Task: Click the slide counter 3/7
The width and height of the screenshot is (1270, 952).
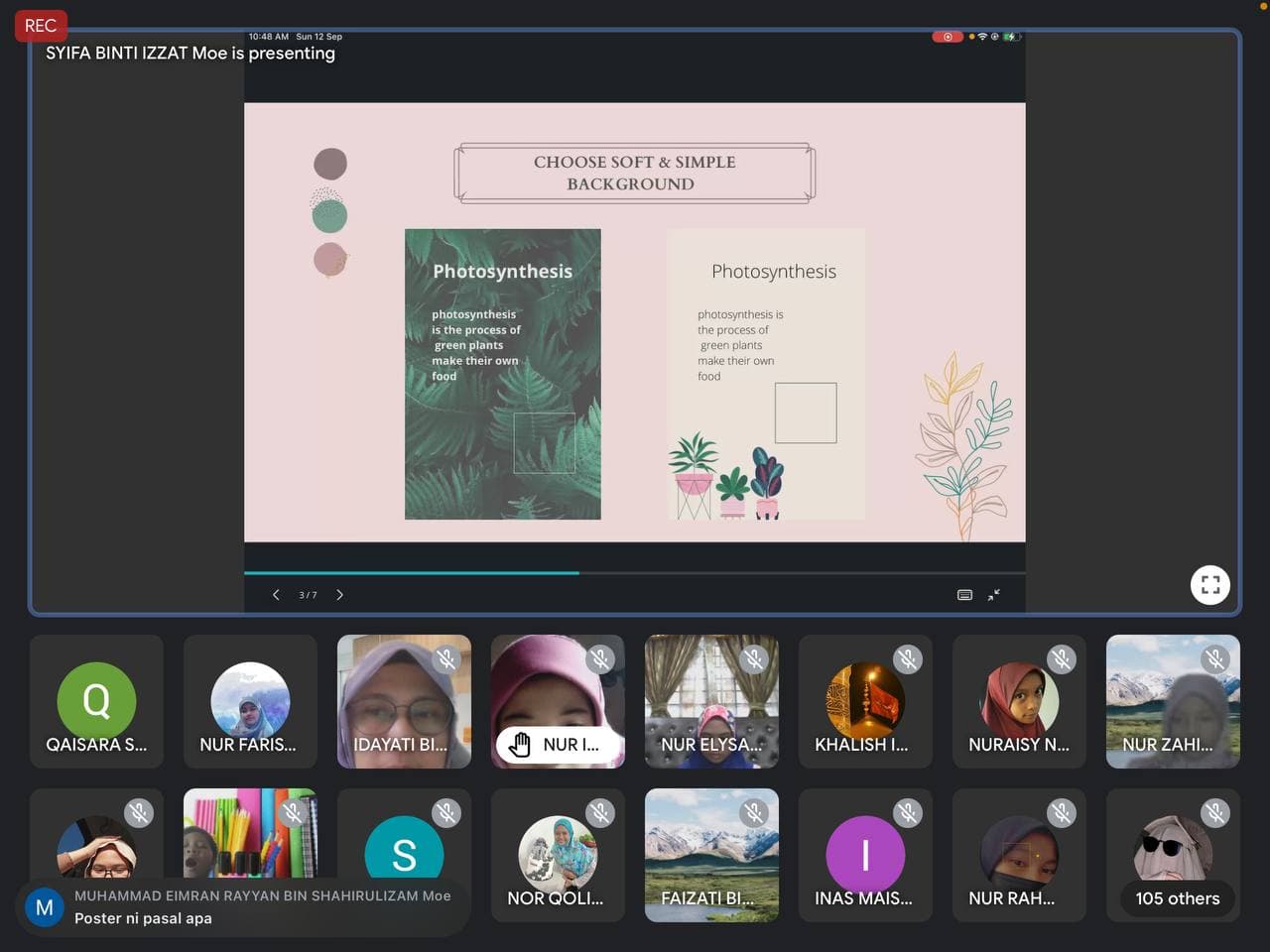Action: pyautogui.click(x=308, y=595)
